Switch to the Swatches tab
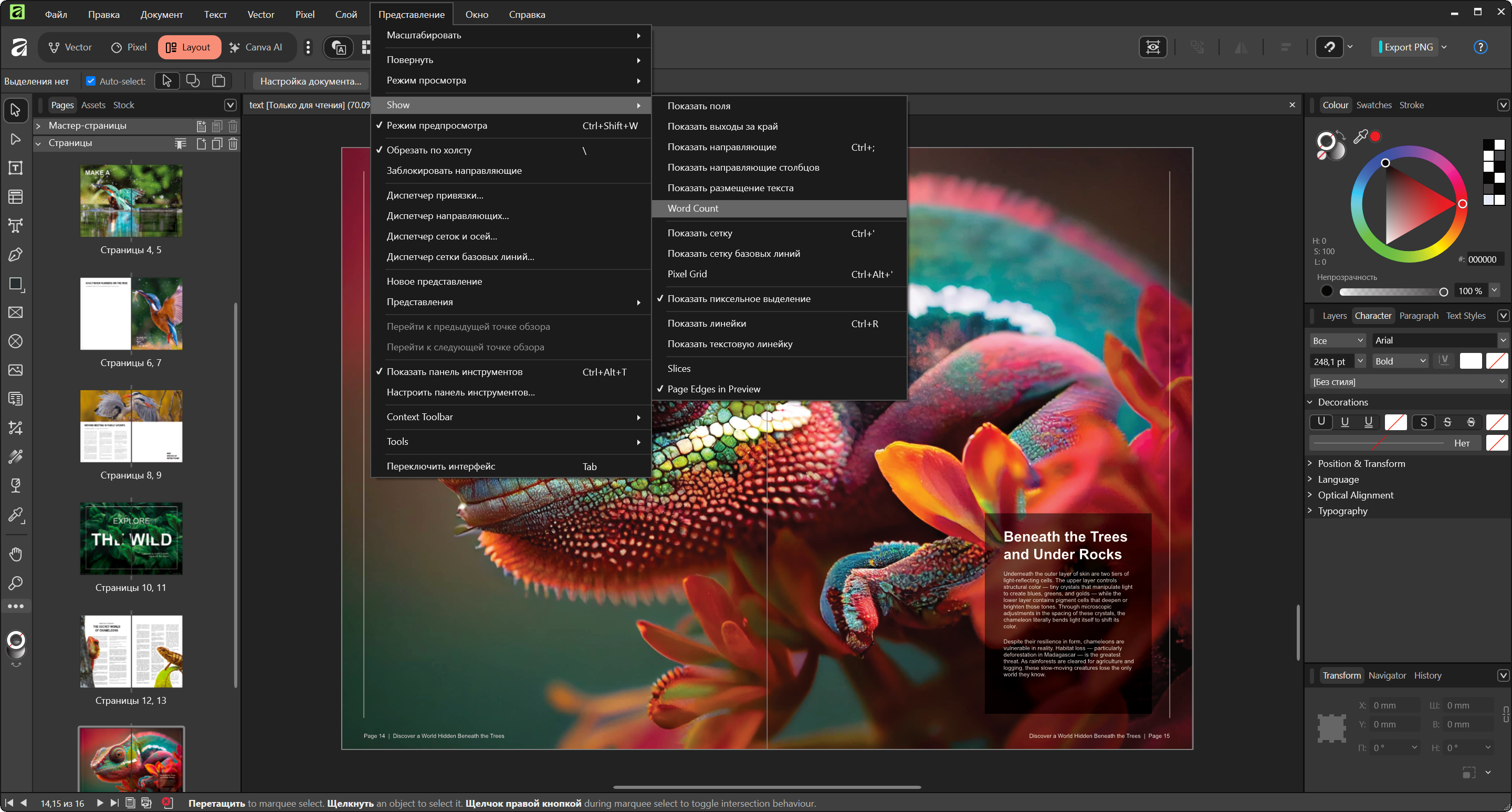This screenshot has height=812, width=1512. tap(1373, 105)
